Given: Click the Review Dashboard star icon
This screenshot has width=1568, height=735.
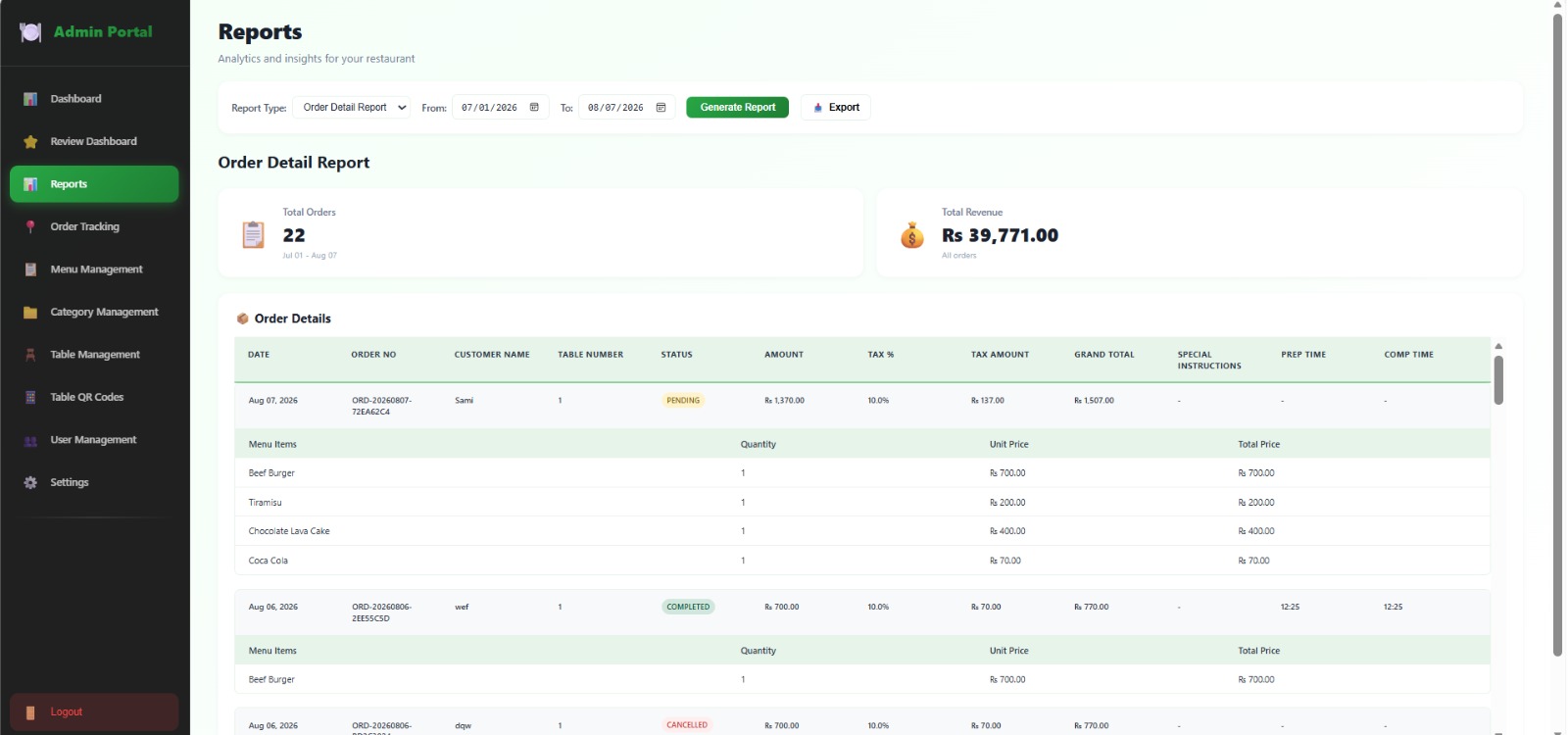Looking at the screenshot, I should 30,141.
